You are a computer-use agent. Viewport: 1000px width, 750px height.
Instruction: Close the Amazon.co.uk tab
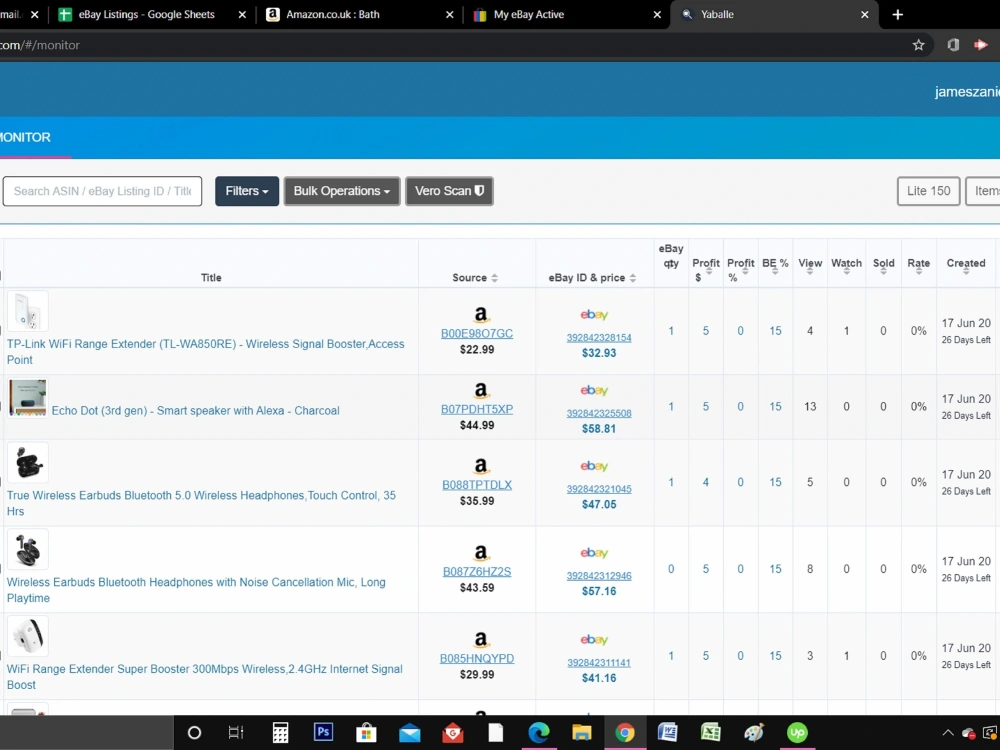(x=450, y=14)
